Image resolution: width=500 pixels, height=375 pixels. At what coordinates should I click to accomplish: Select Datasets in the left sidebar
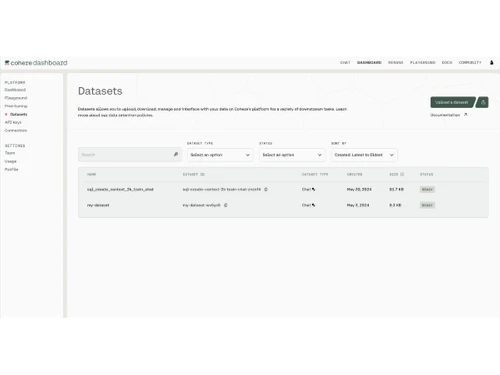[x=19, y=114]
